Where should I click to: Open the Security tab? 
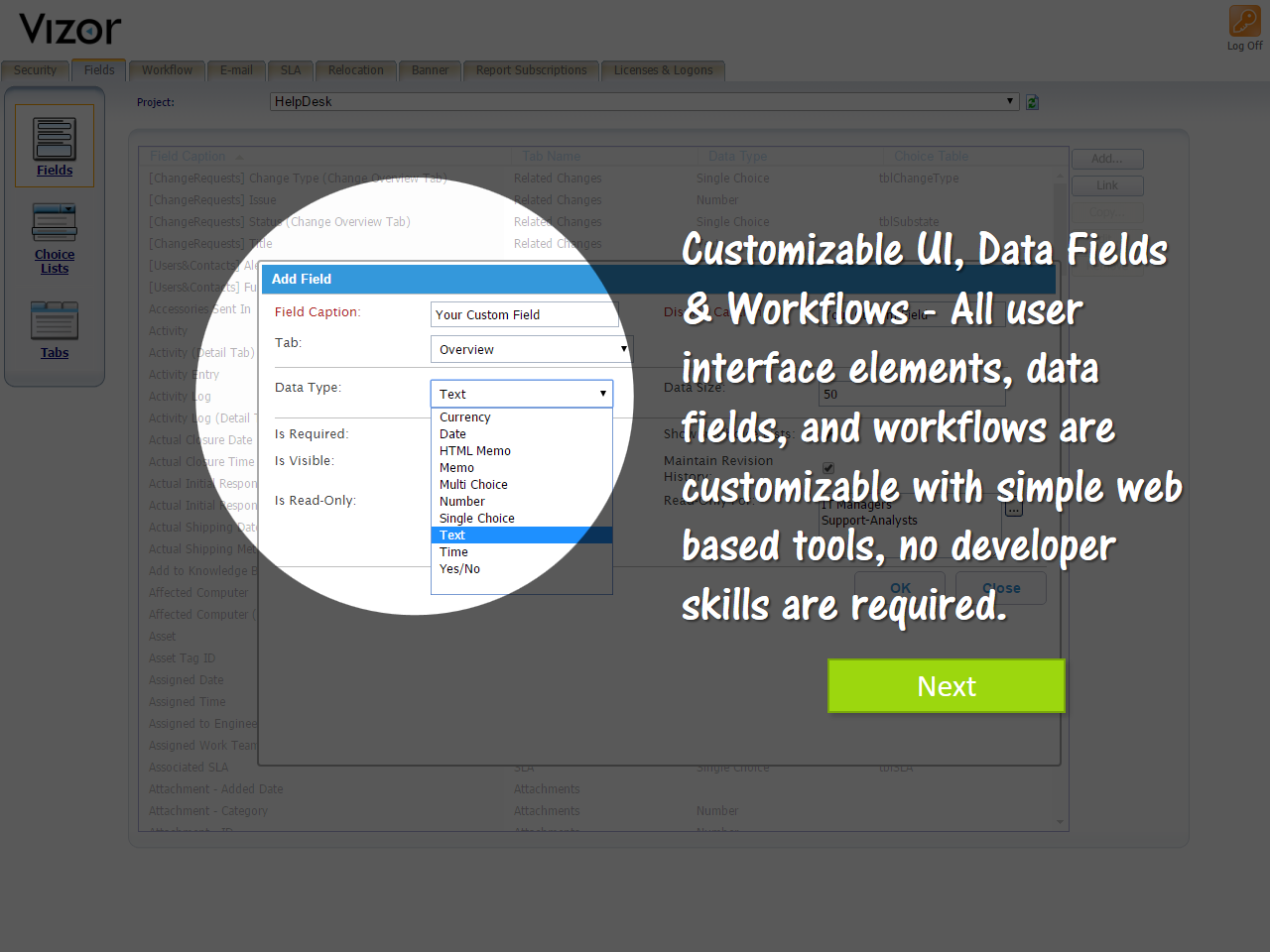click(35, 70)
